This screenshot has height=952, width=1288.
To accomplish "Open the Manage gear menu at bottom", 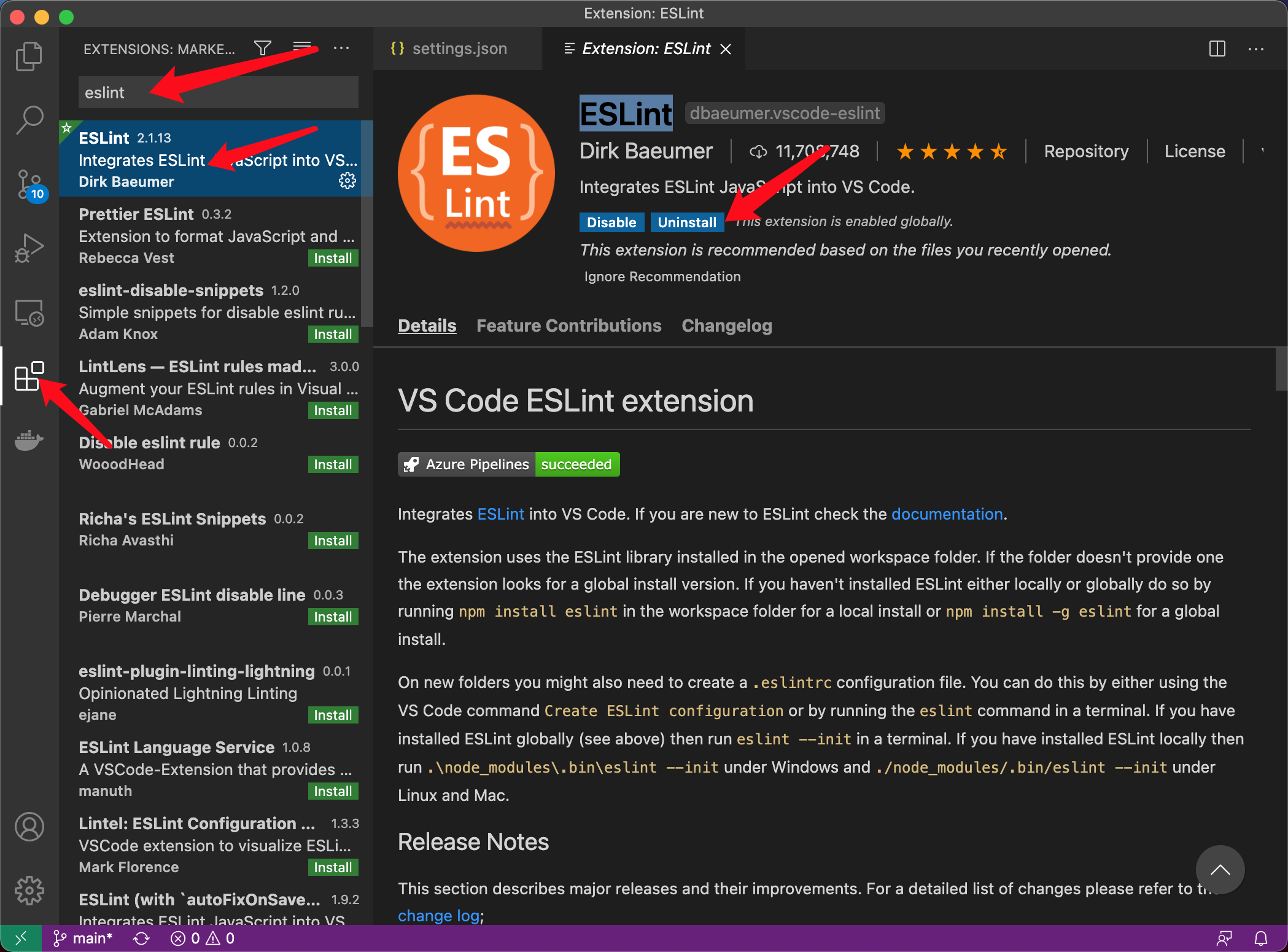I will tap(29, 891).
